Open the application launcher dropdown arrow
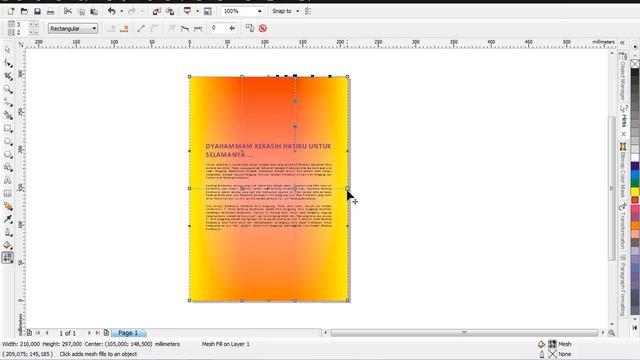Viewport: 640px width, 360px height. click(x=198, y=11)
